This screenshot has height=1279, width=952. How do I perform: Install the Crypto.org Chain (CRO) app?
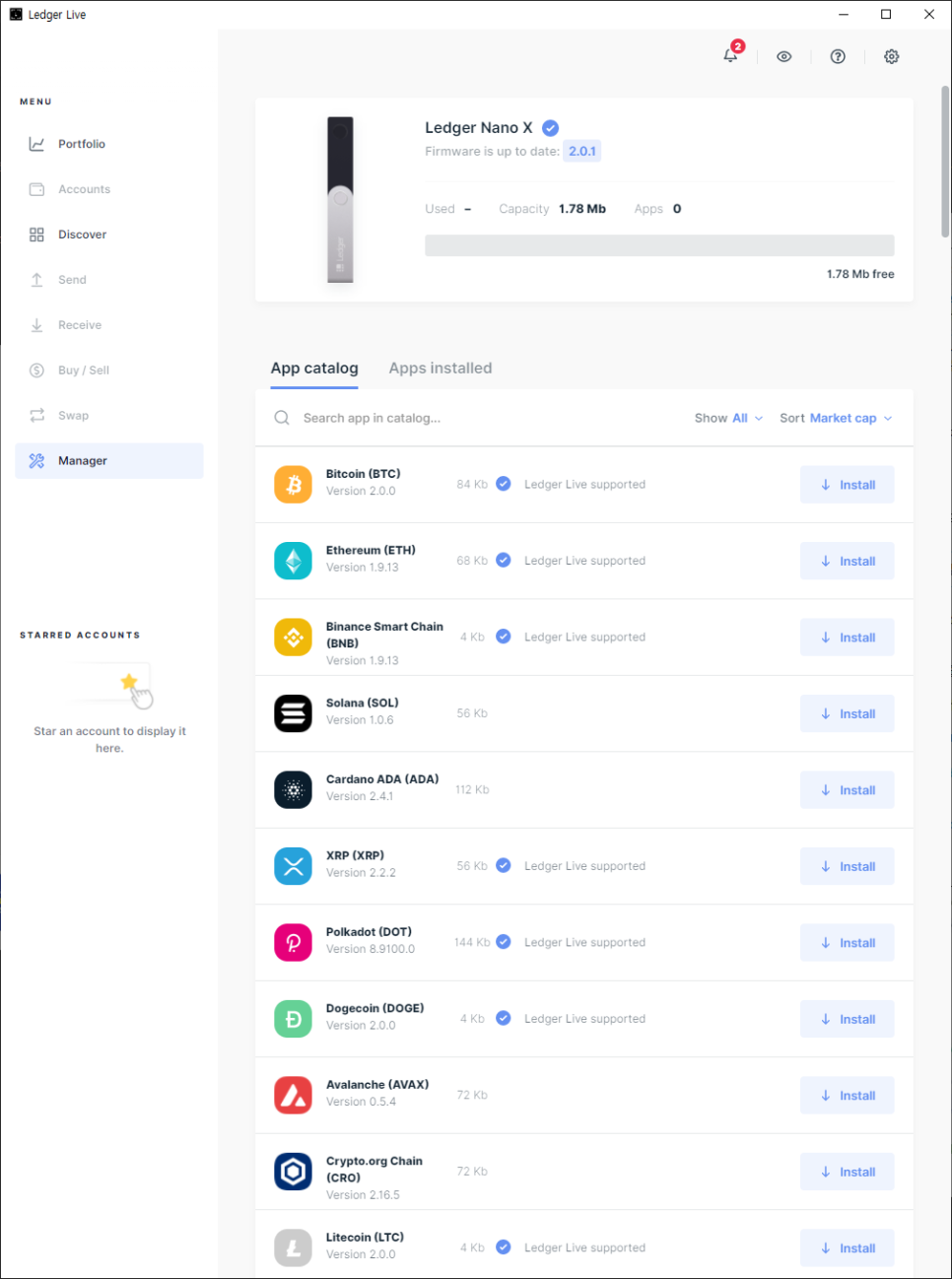[x=848, y=1172]
